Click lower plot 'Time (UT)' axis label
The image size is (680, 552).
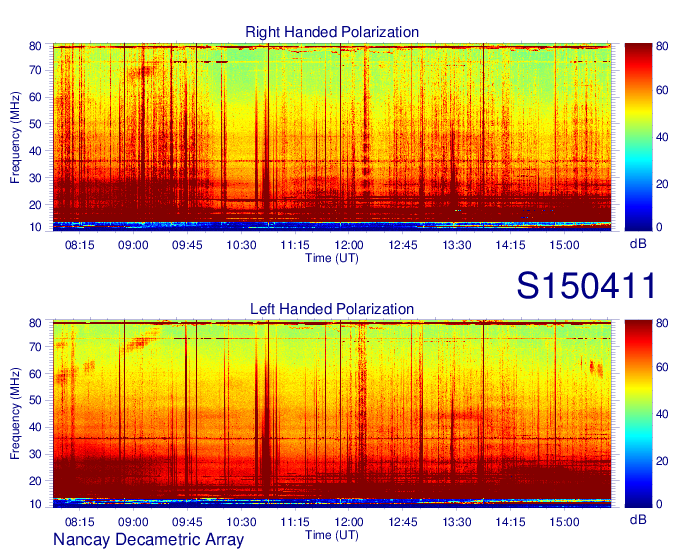coord(332,535)
